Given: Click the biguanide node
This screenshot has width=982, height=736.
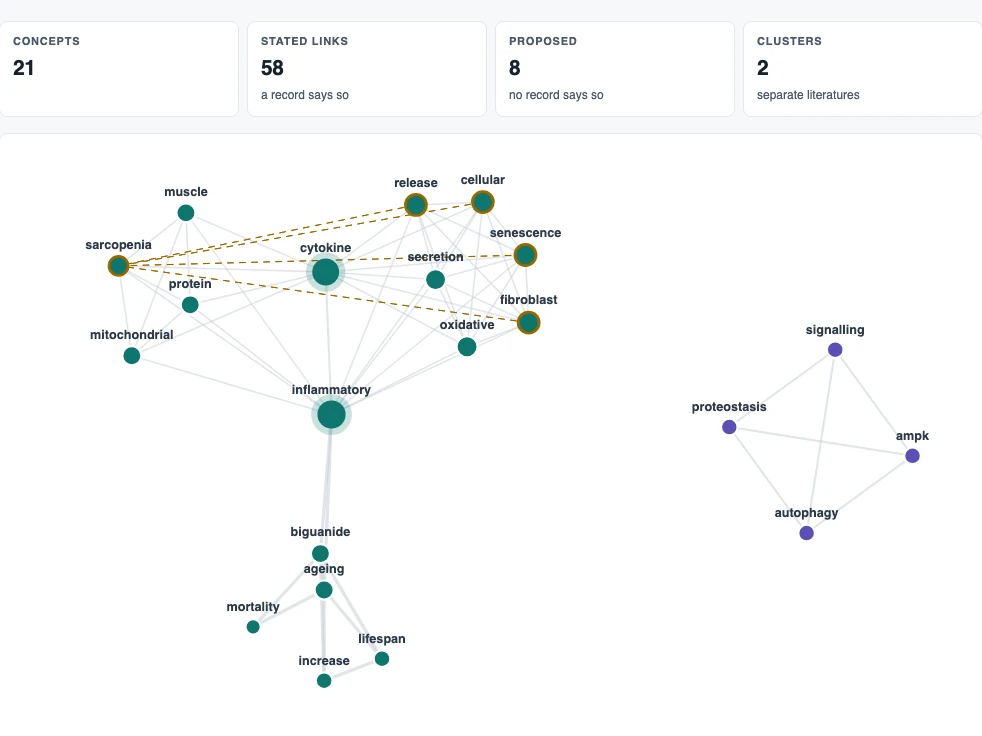Looking at the screenshot, I should pos(320,554).
